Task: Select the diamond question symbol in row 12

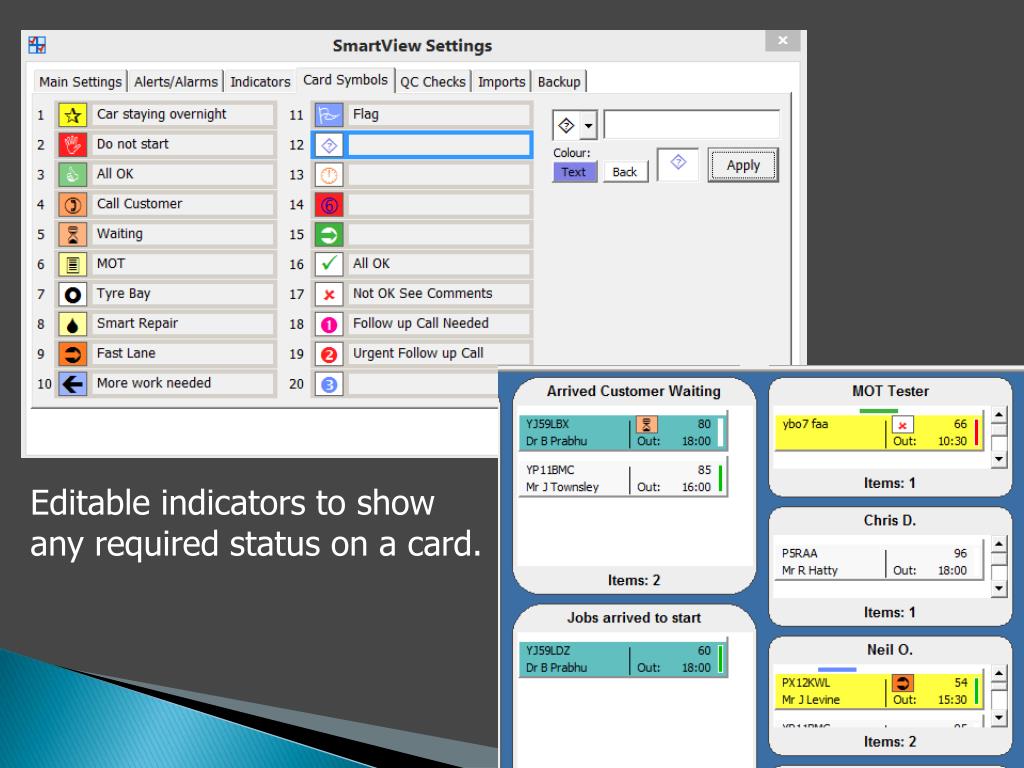Action: (329, 145)
